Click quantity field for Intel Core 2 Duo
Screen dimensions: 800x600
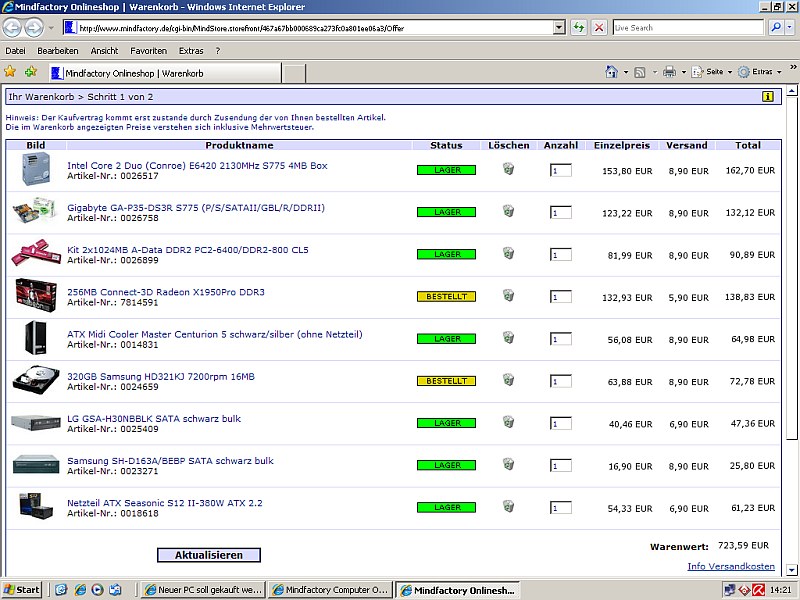pos(561,170)
